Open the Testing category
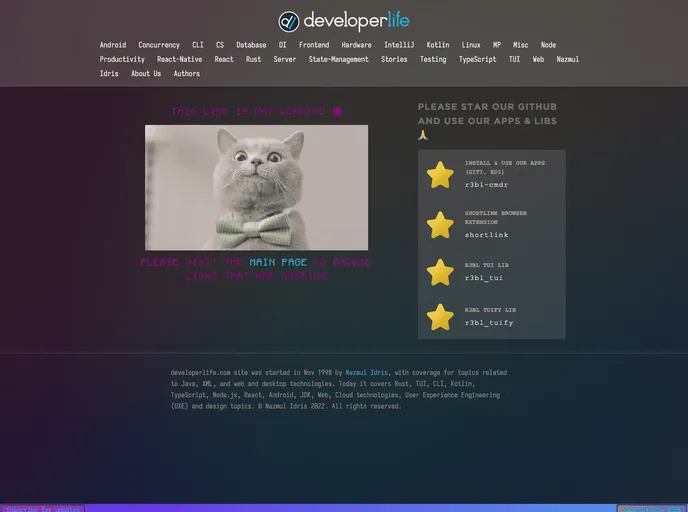The width and height of the screenshot is (688, 512). [433, 59]
